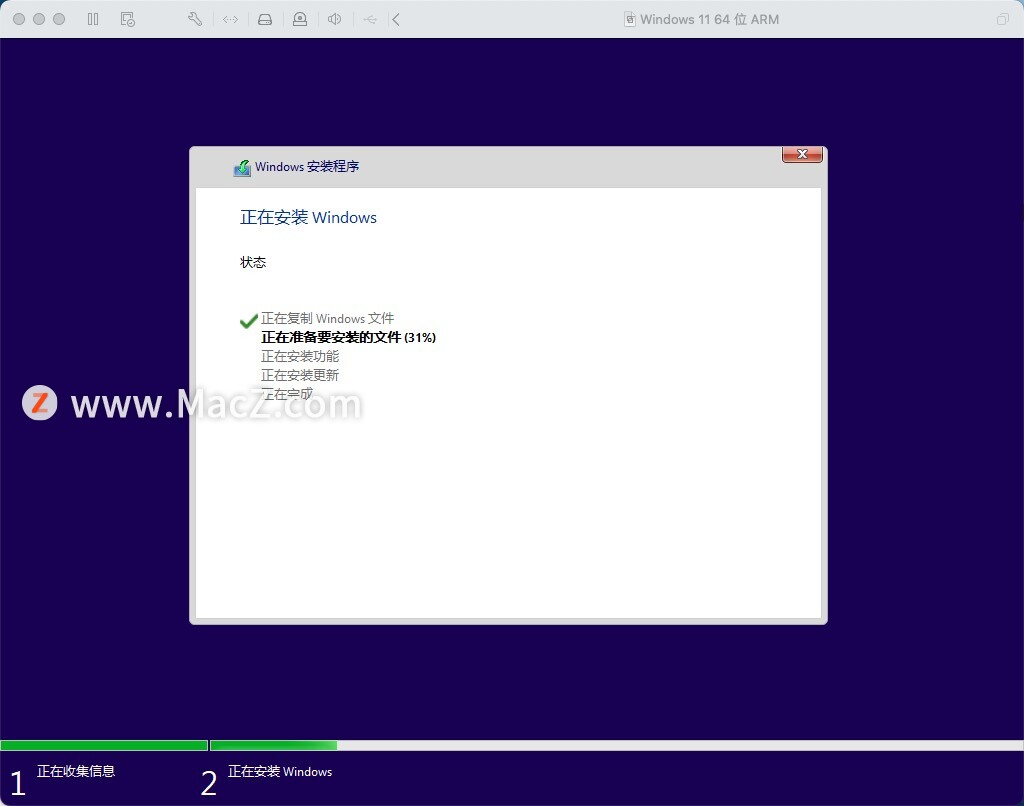1024x806 pixels.
Task: Click the VM document icon in title
Action: tap(630, 19)
